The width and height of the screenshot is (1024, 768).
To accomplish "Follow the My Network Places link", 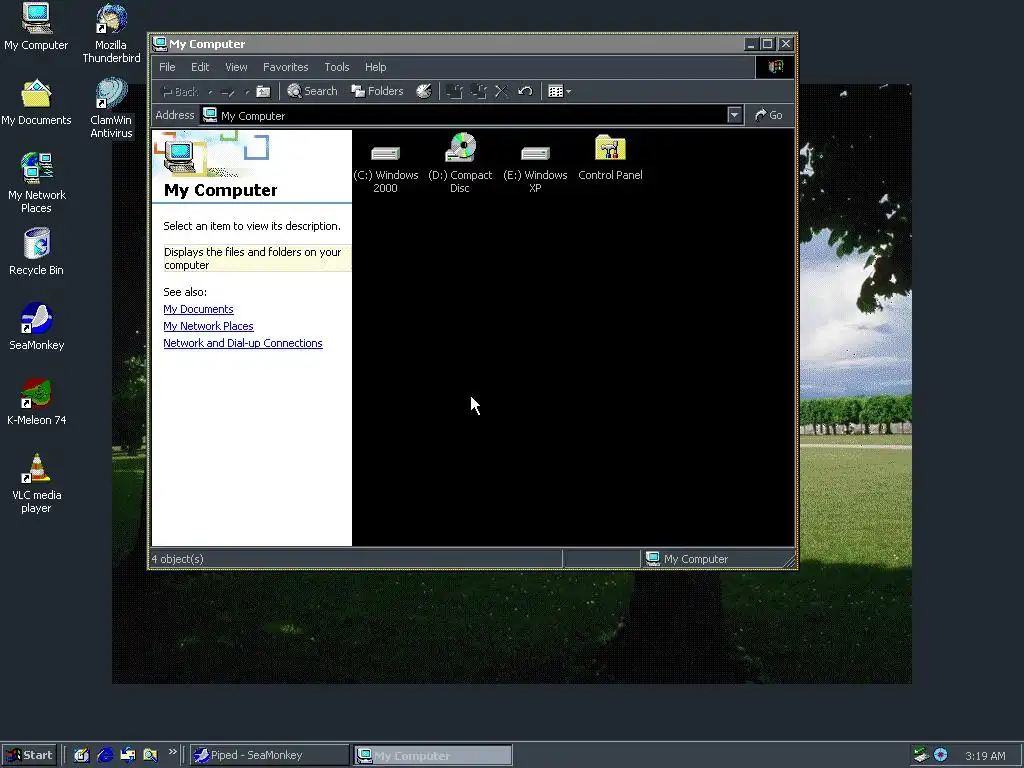I will click(208, 326).
